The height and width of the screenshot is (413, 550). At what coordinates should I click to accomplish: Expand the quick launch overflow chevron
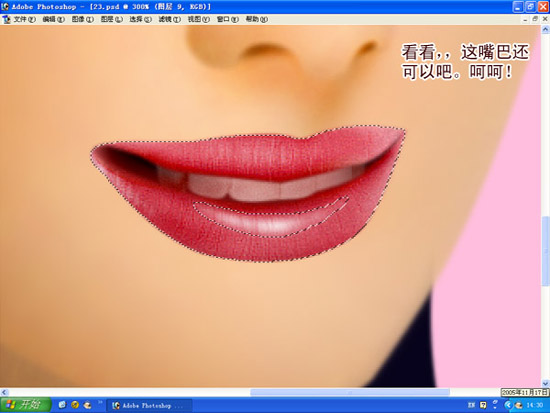100,403
